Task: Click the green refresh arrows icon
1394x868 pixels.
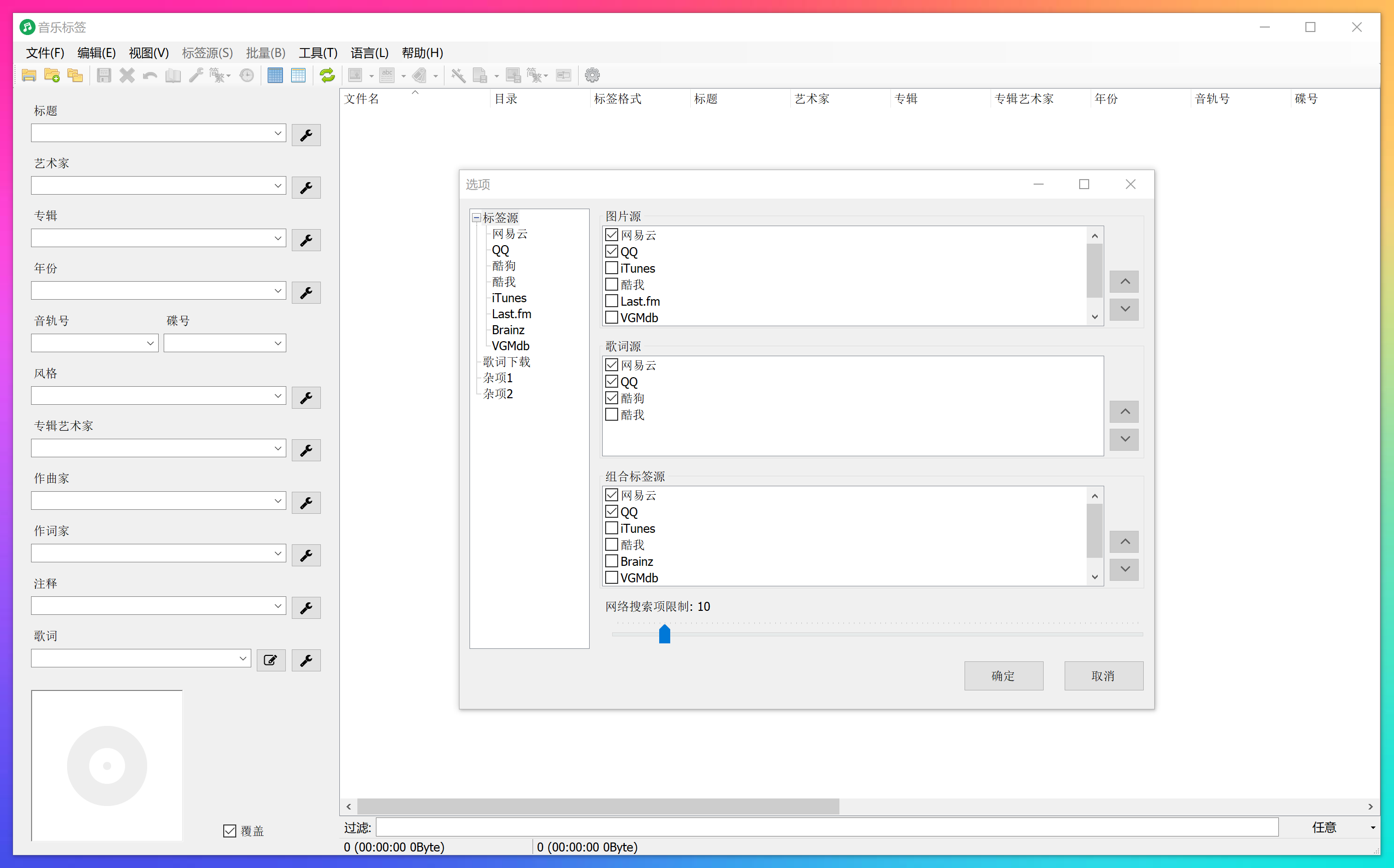Action: pyautogui.click(x=327, y=75)
